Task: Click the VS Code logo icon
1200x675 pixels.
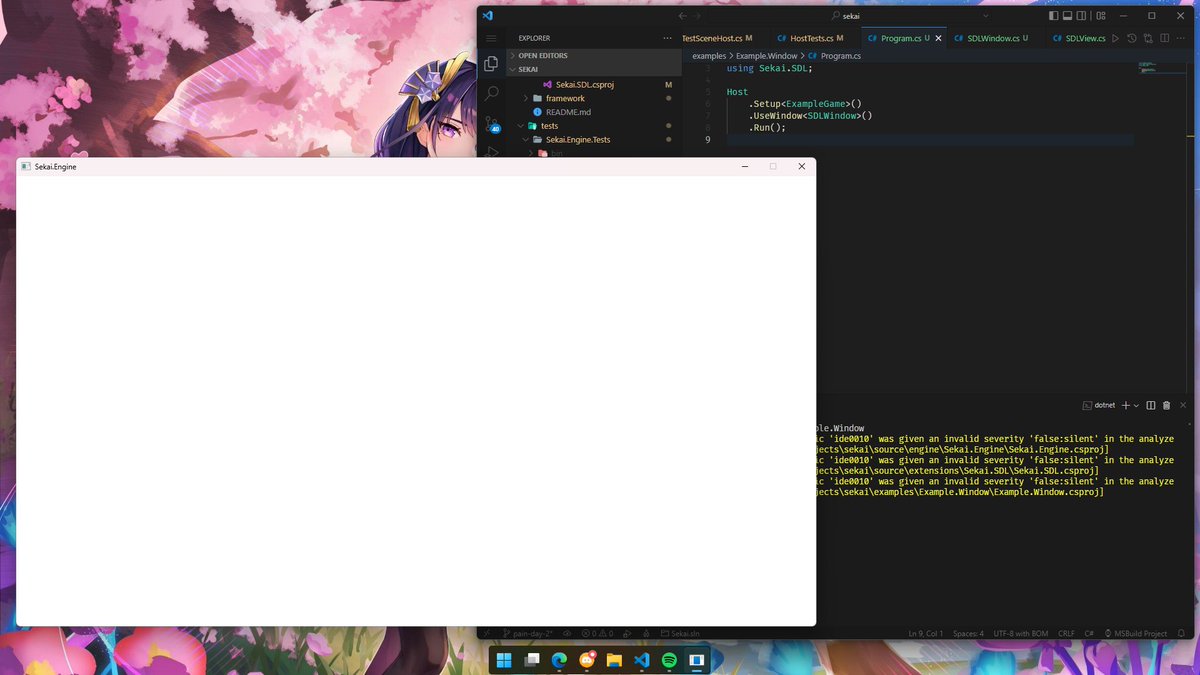Action: (488, 16)
